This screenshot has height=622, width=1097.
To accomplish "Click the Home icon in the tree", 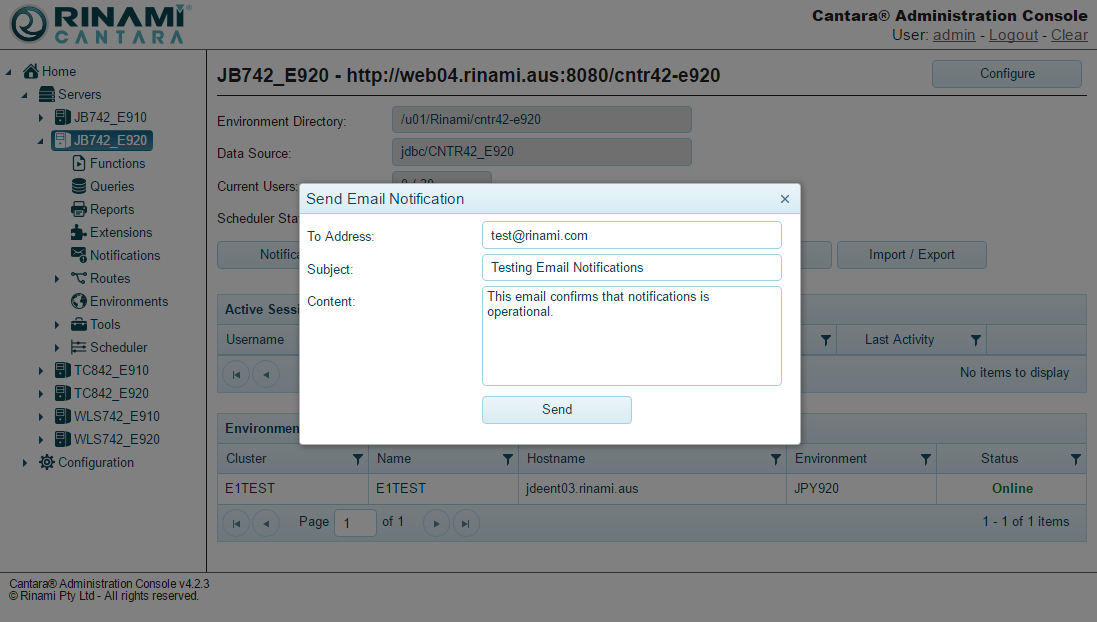I will pyautogui.click(x=31, y=71).
